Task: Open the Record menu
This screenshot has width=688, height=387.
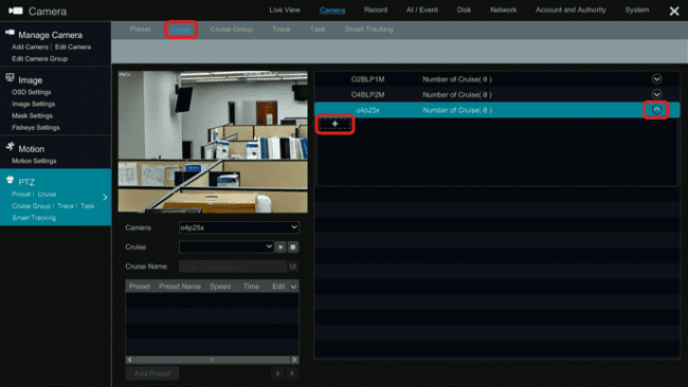Action: (x=376, y=10)
